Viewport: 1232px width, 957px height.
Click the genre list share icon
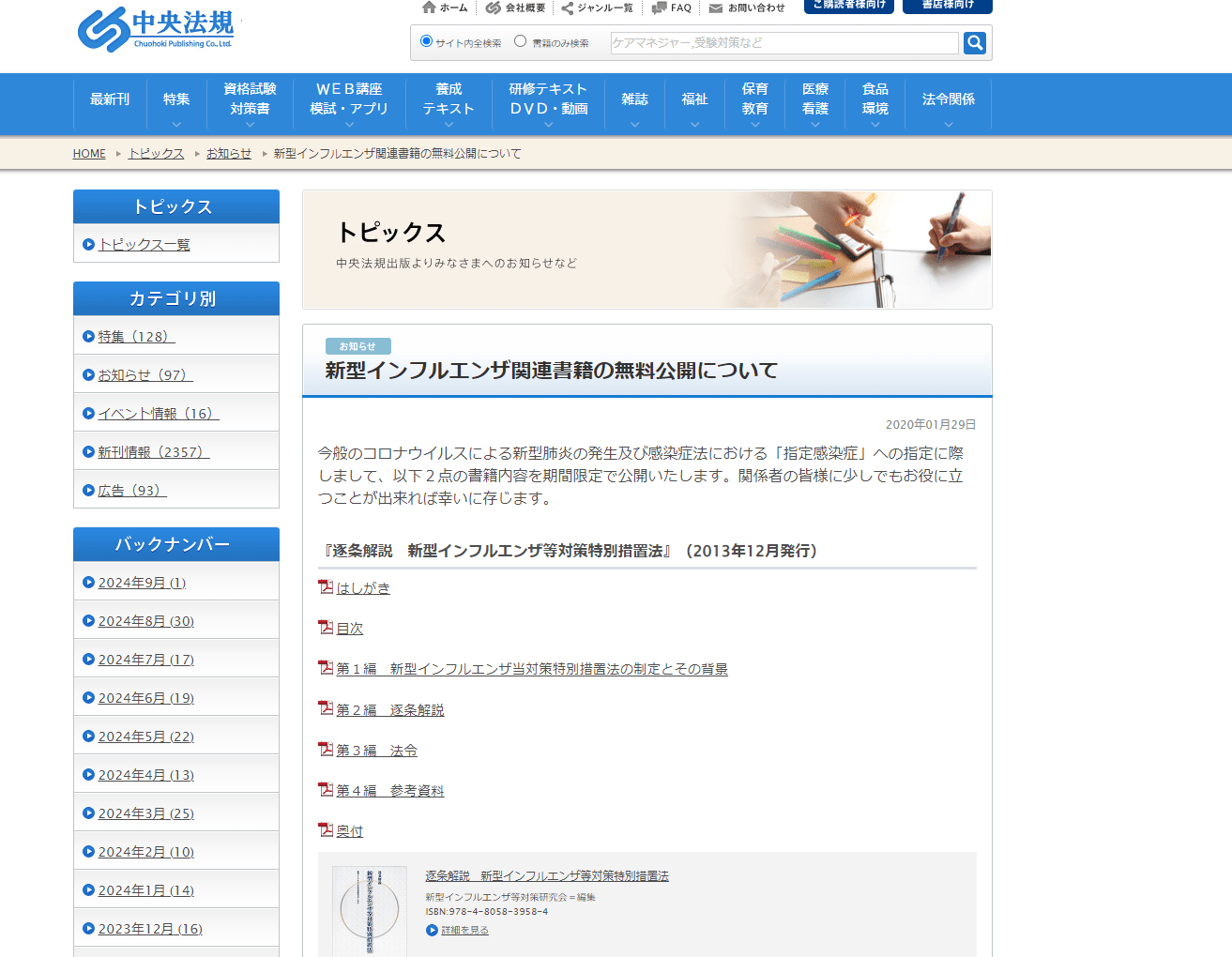(567, 8)
